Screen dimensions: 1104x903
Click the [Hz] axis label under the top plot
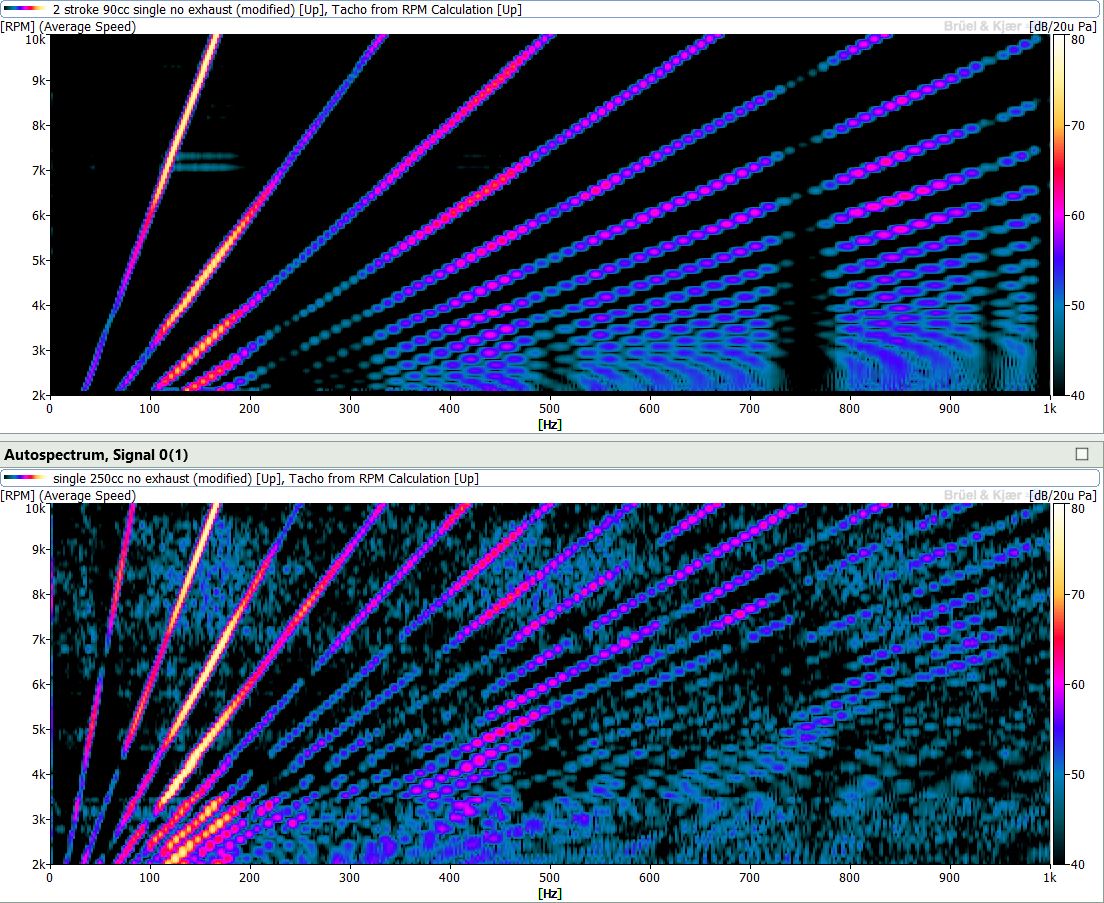[x=550, y=423]
